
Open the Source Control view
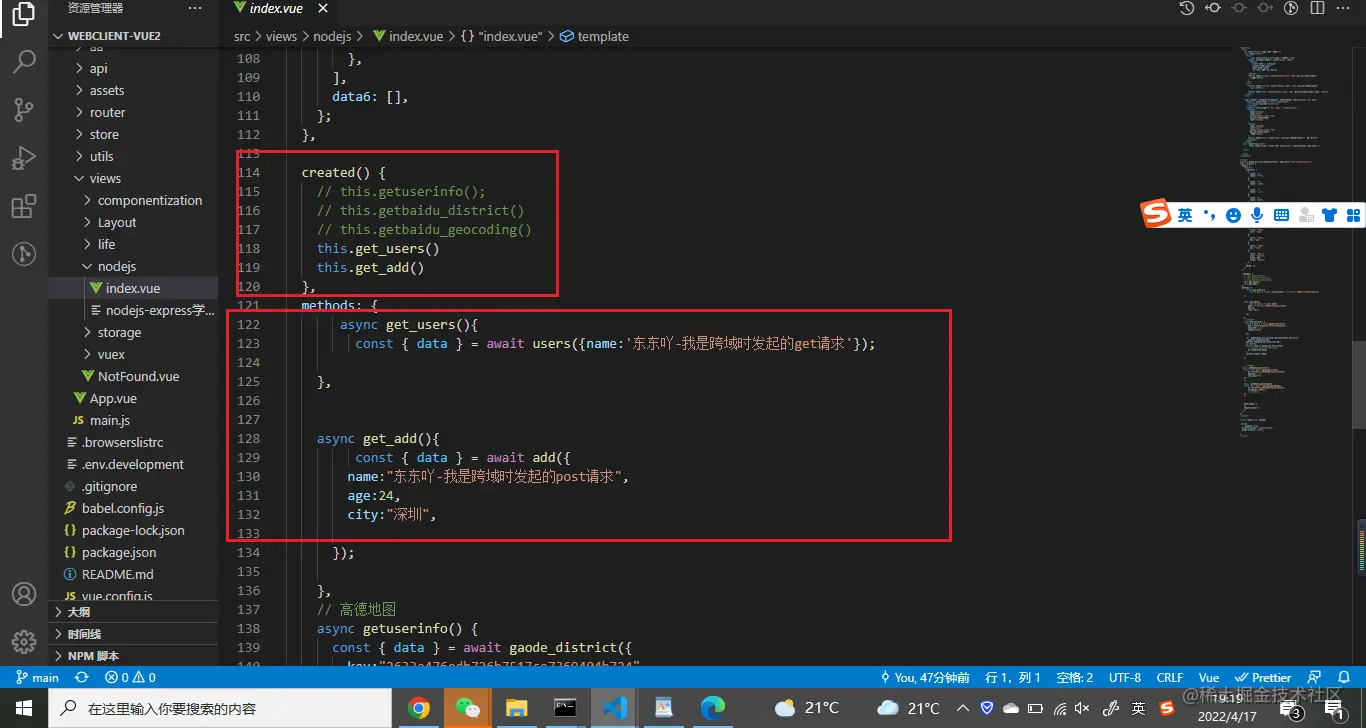23,110
